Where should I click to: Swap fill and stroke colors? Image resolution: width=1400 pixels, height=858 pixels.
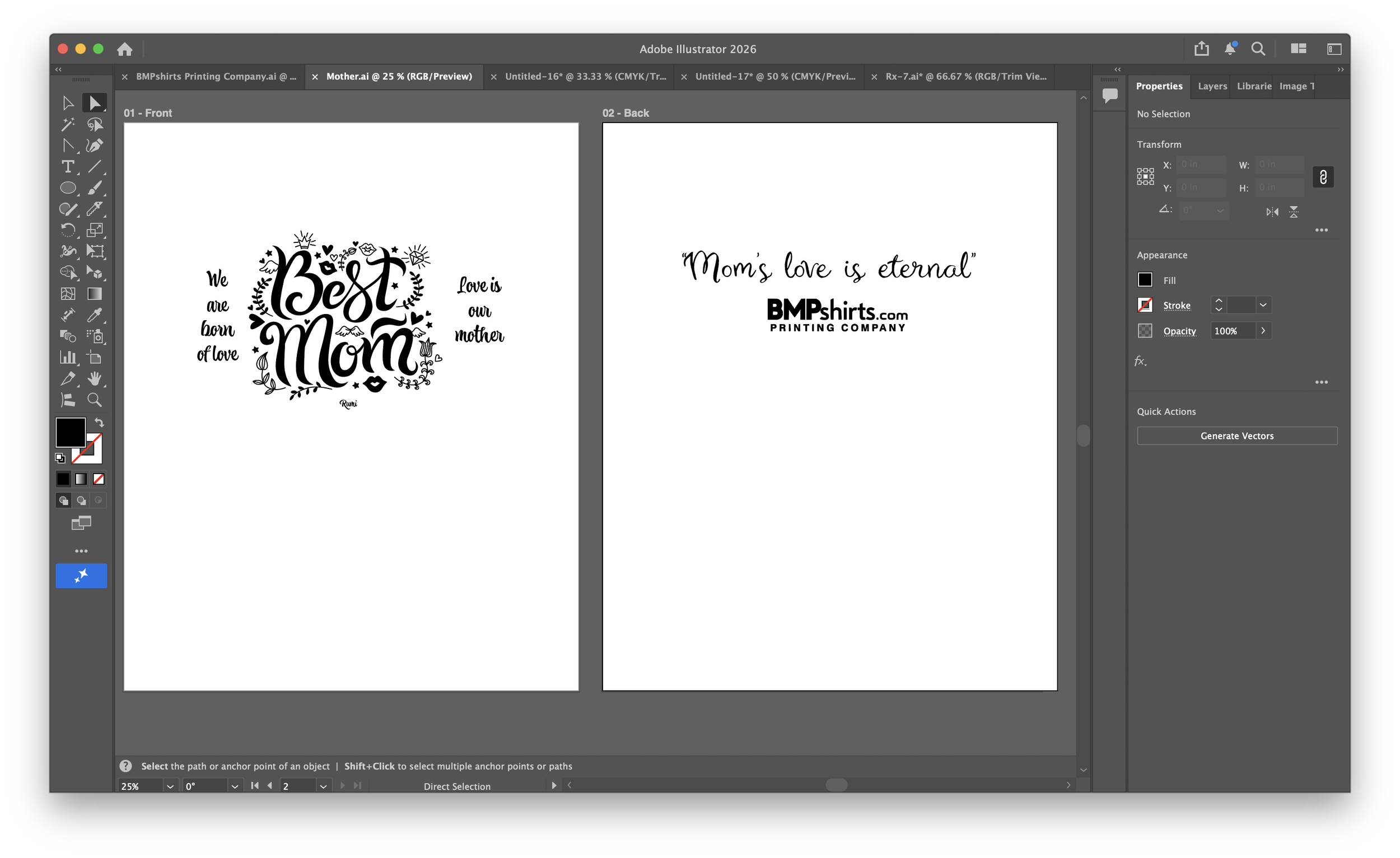tap(99, 423)
